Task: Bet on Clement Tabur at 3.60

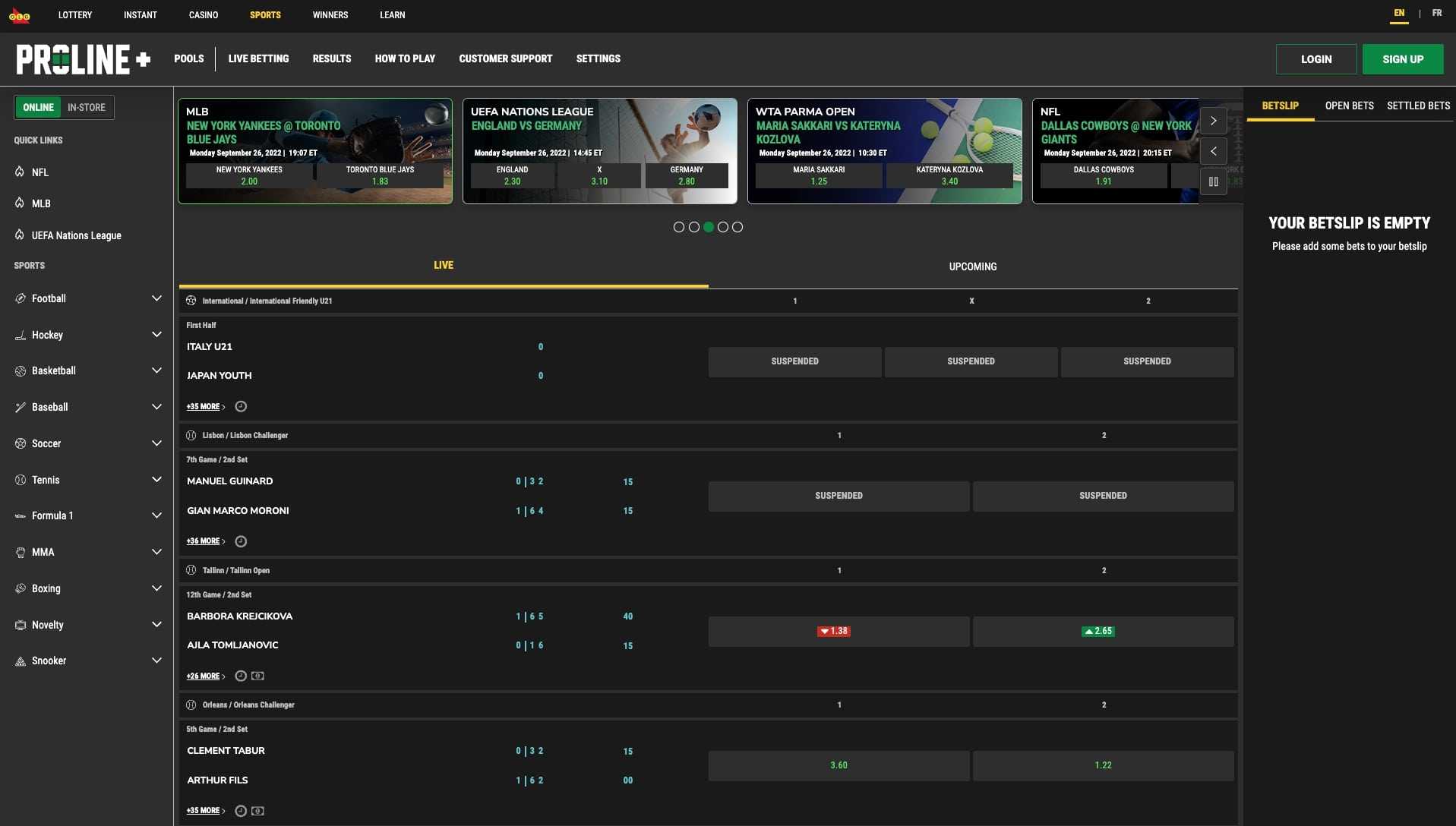Action: click(x=839, y=766)
